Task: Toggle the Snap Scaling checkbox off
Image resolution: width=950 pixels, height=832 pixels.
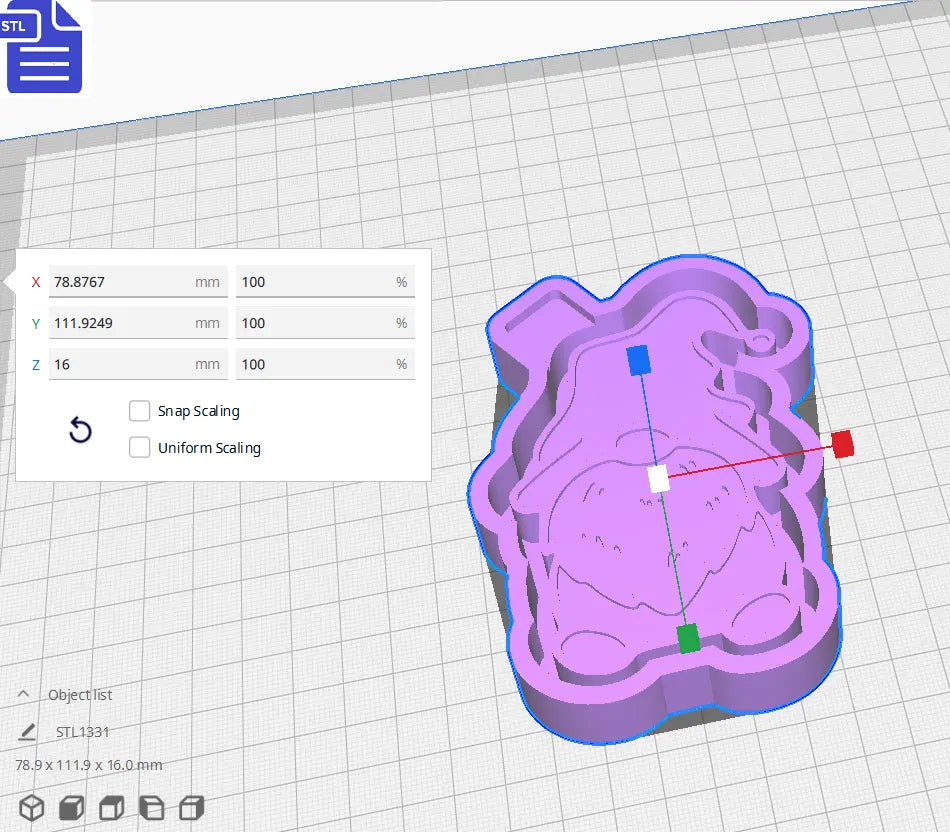Action: tap(139, 410)
